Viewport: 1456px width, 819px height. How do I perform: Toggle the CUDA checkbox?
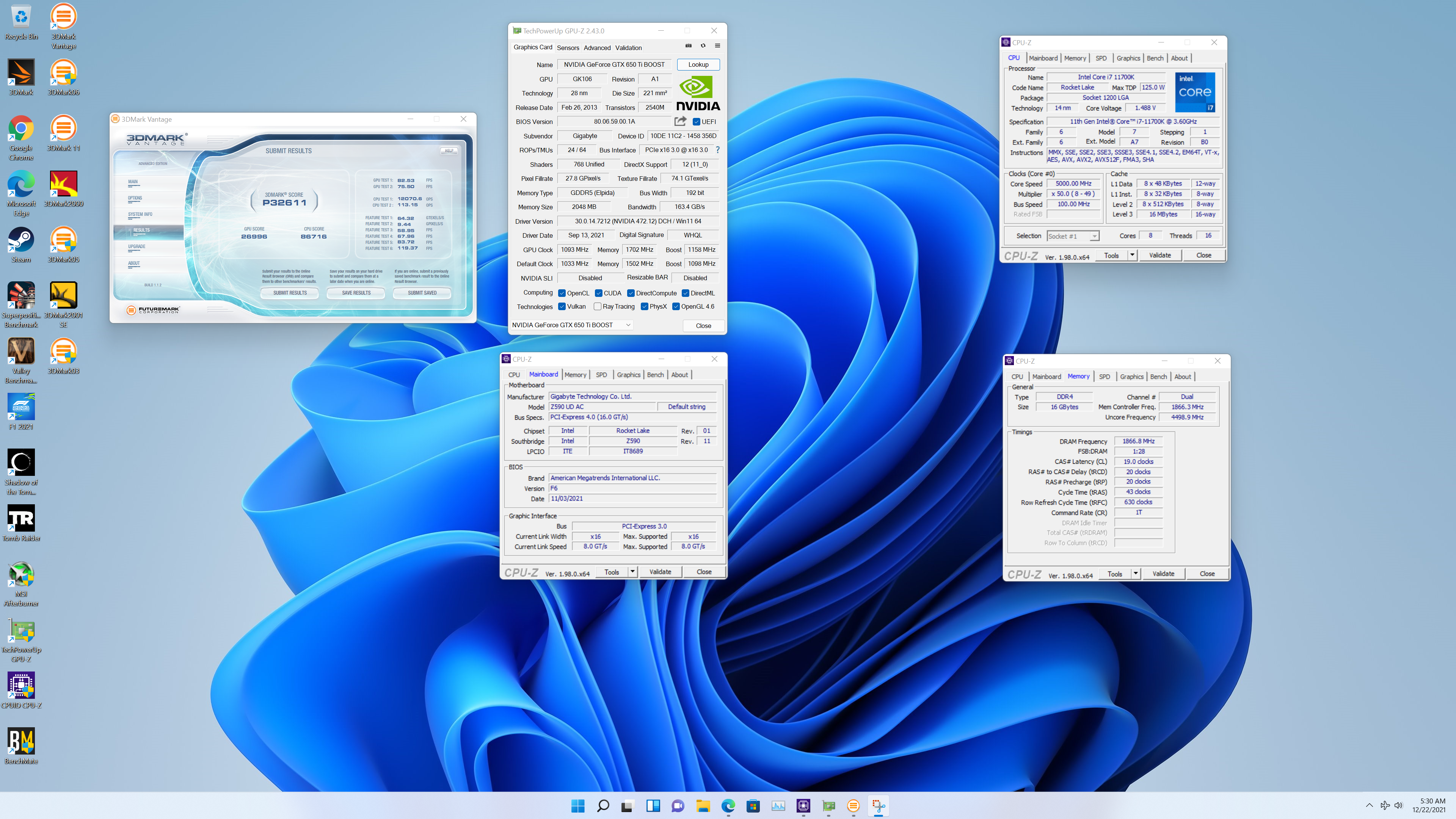599,293
